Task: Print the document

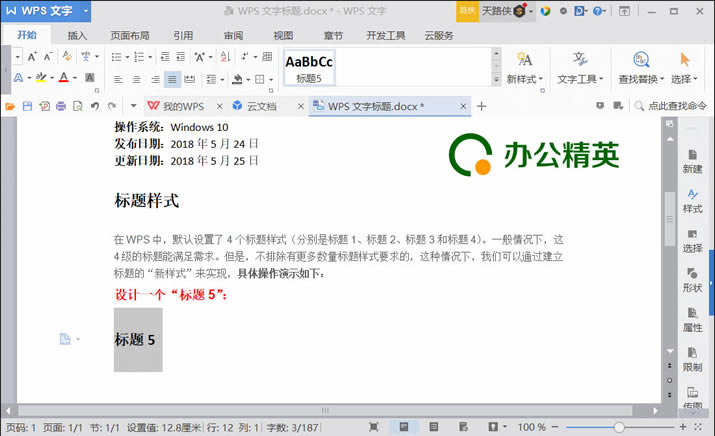Action: 61,106
